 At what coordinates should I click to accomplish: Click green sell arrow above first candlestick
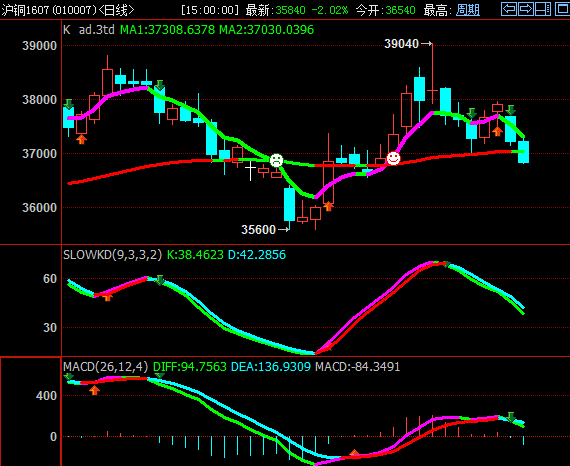pyautogui.click(x=68, y=104)
